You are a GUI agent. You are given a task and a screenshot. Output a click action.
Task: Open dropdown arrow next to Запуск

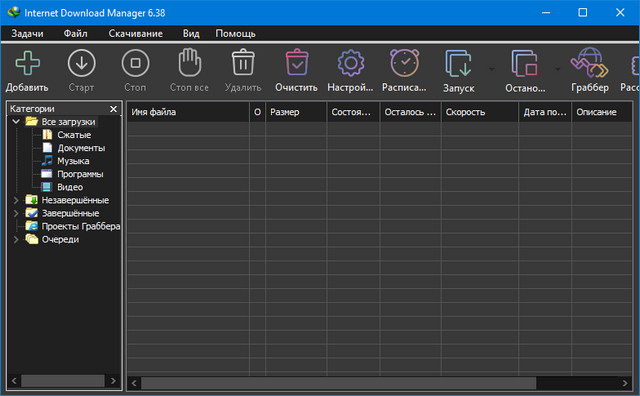point(492,69)
